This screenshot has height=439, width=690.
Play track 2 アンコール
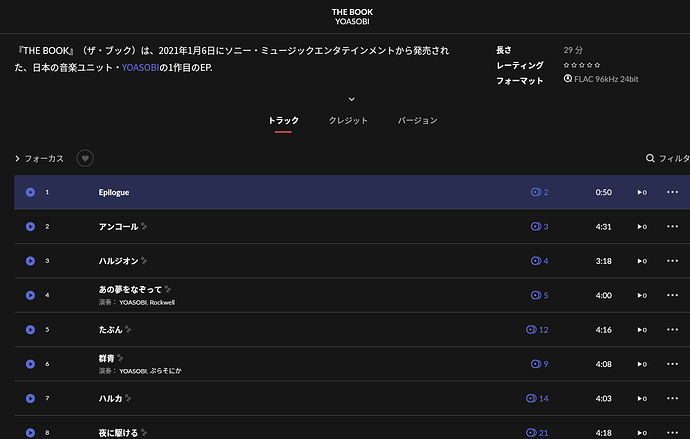[30, 227]
